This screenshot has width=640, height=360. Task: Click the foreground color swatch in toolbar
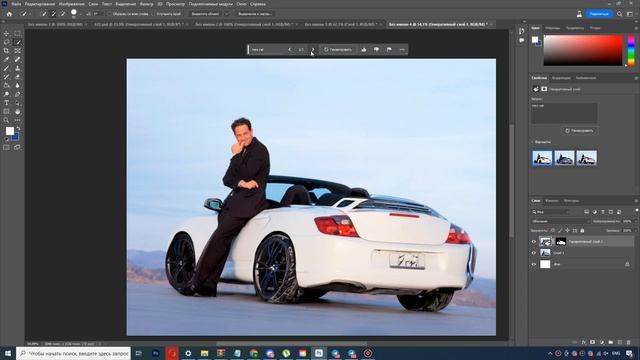point(10,131)
